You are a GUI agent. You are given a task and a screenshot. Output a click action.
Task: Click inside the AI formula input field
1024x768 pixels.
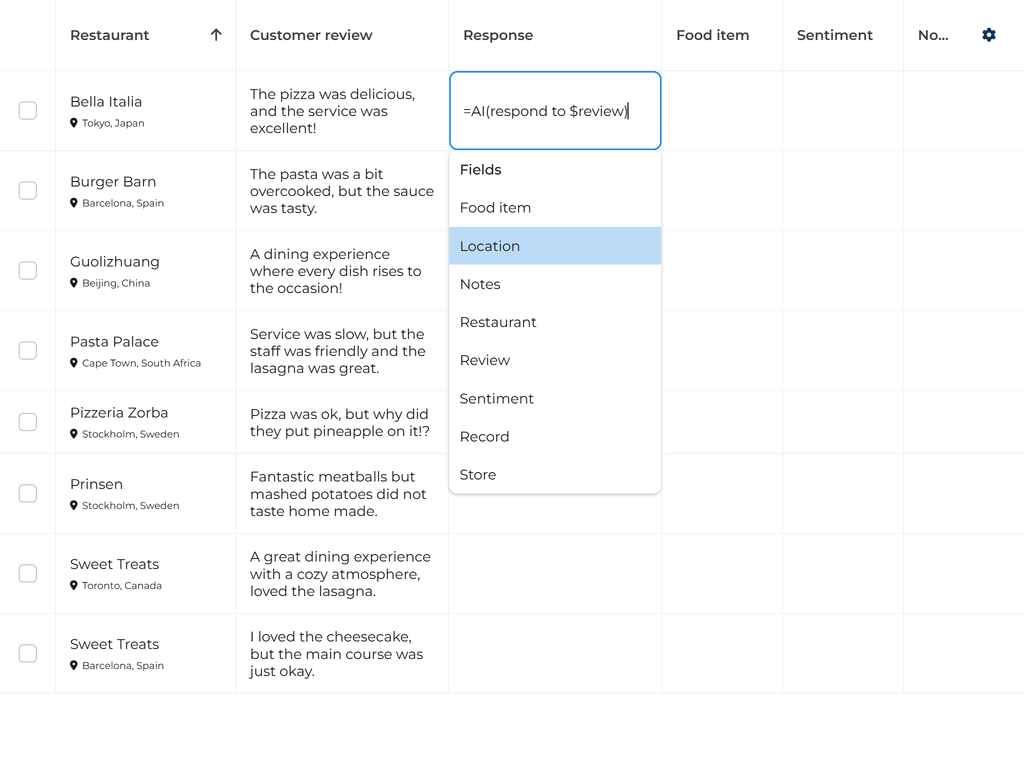555,111
